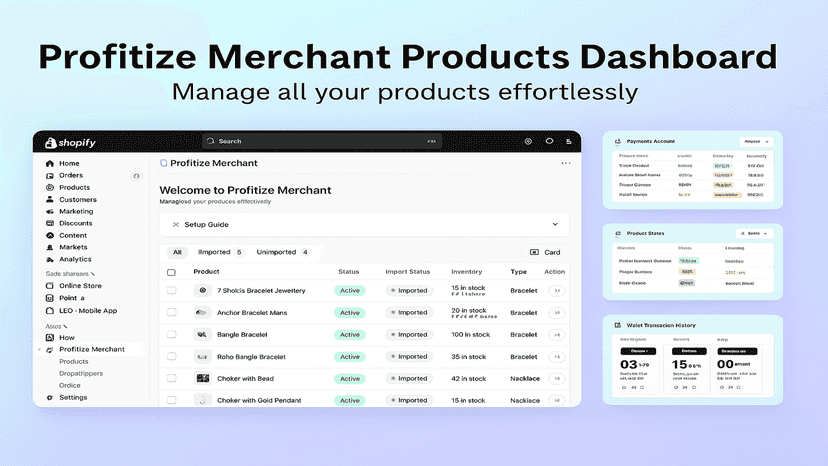Image resolution: width=828 pixels, height=466 pixels.
Task: Open action button for Roho Bangle Bracelet row
Action: [x=557, y=357]
